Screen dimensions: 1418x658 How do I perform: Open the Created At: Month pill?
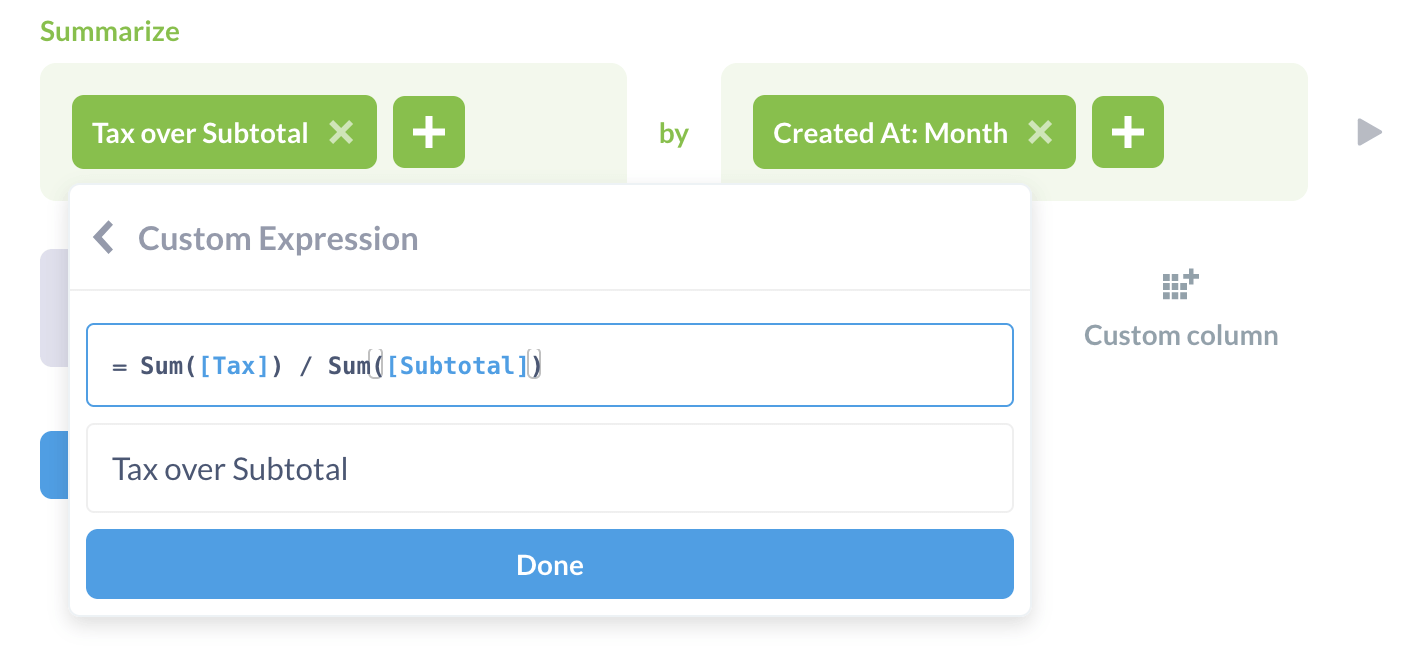tap(890, 133)
